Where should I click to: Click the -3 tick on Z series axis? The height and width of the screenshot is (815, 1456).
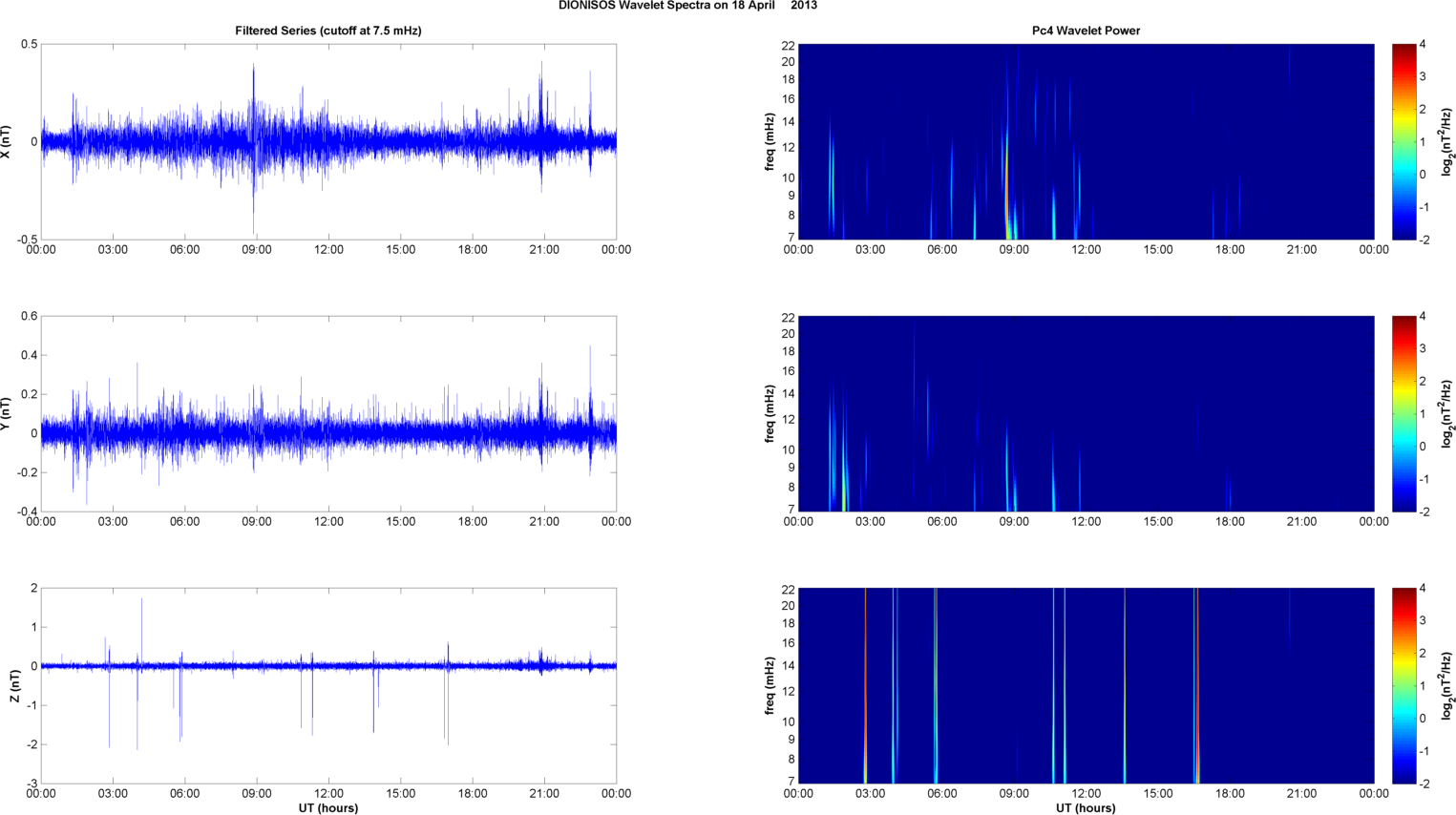coord(32,784)
